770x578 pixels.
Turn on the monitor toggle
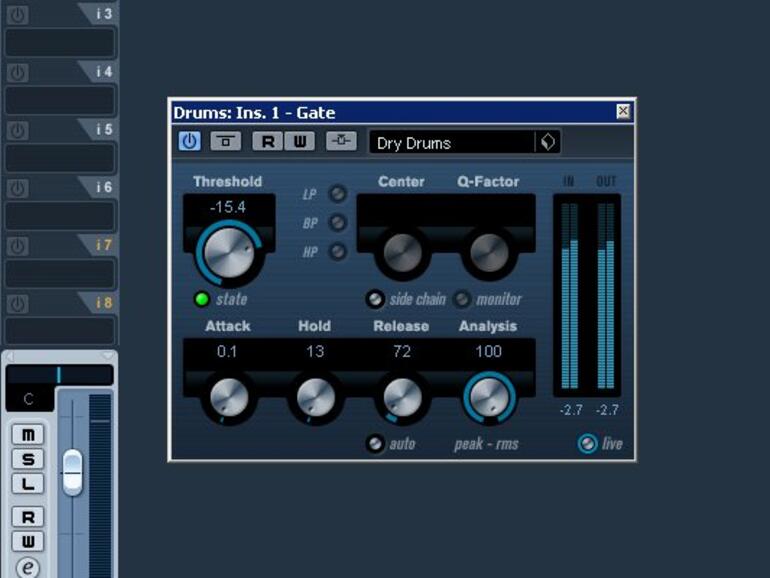pos(462,299)
